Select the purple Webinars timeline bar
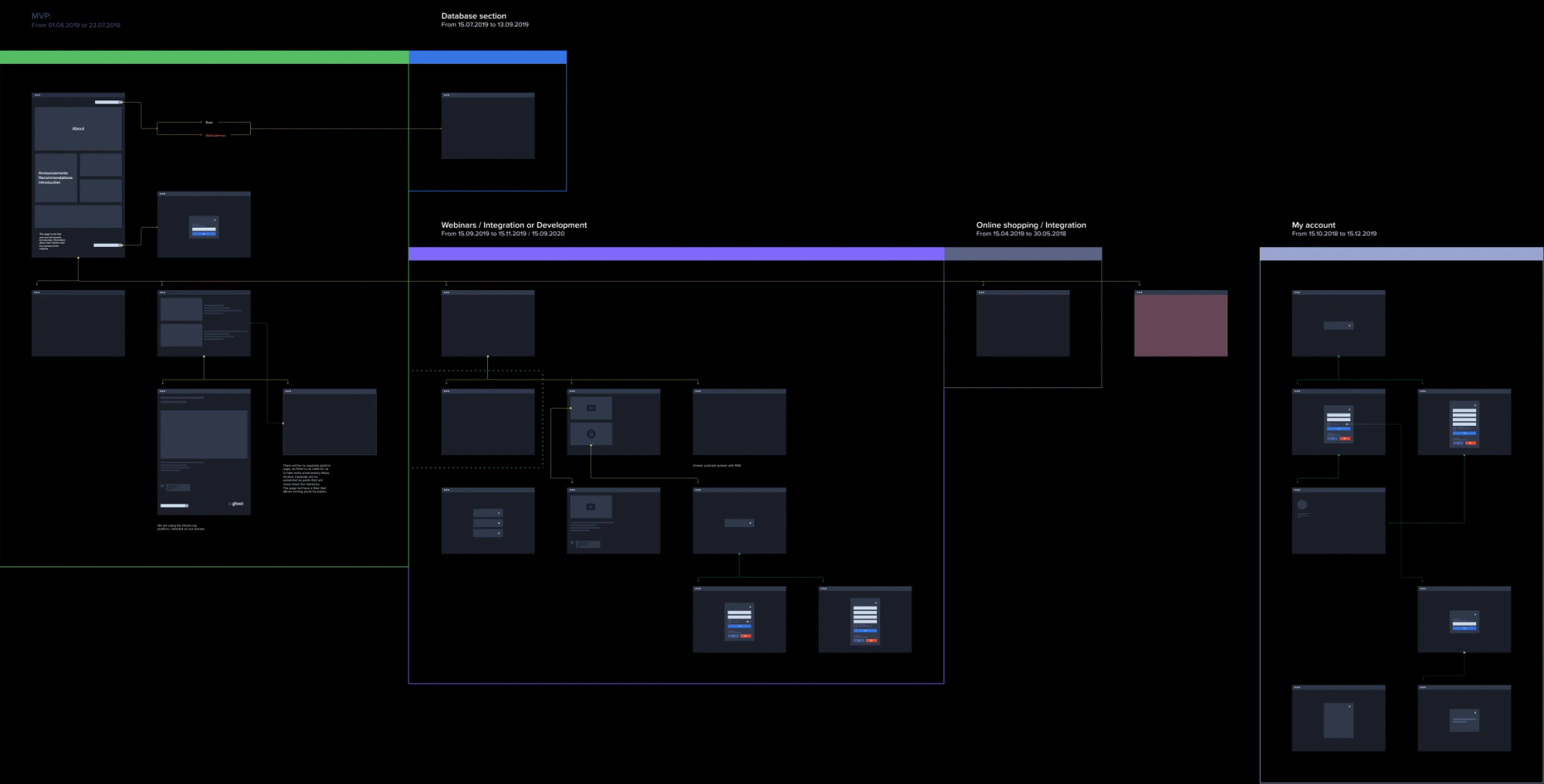The image size is (1544, 784). tap(675, 254)
